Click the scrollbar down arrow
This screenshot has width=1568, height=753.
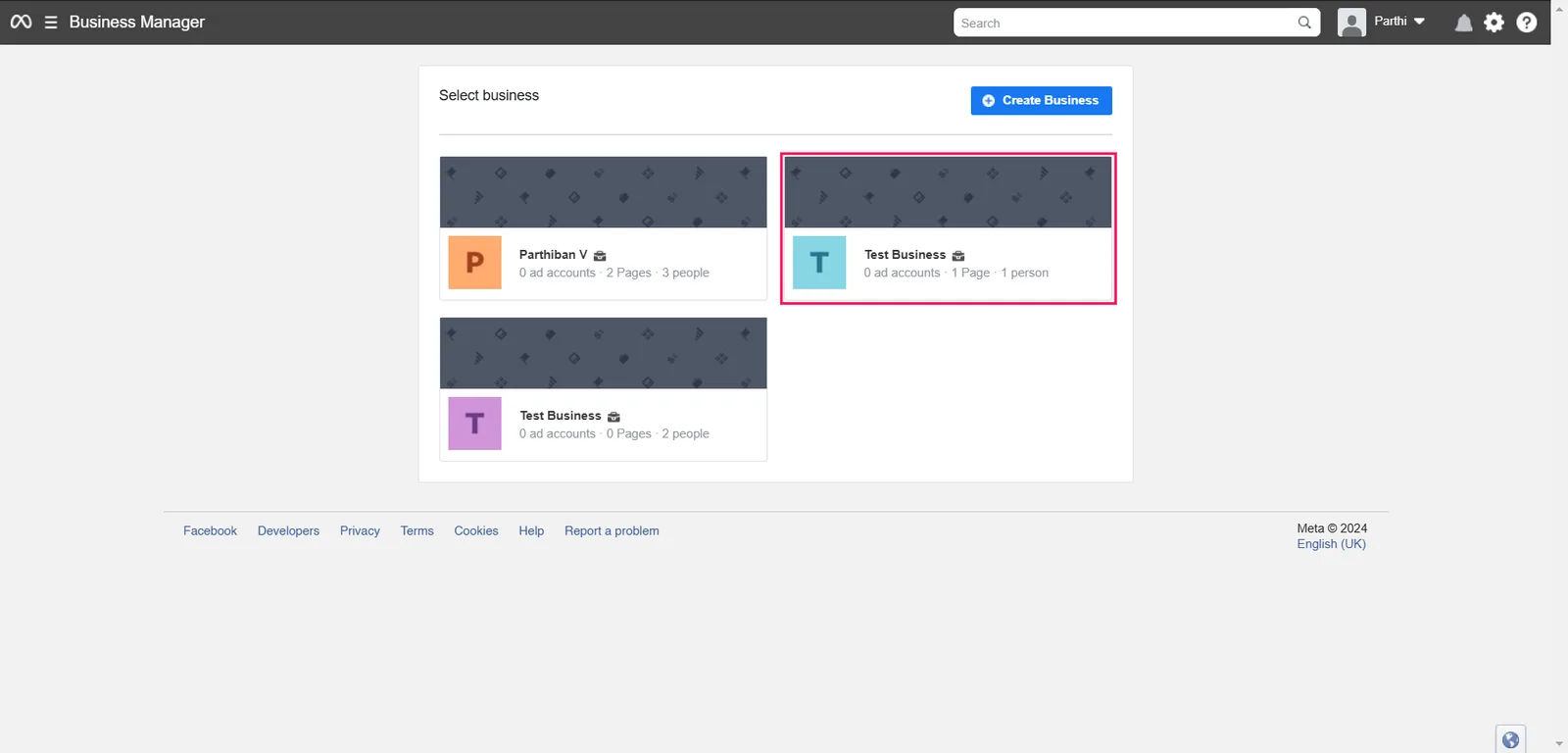[1559, 744]
